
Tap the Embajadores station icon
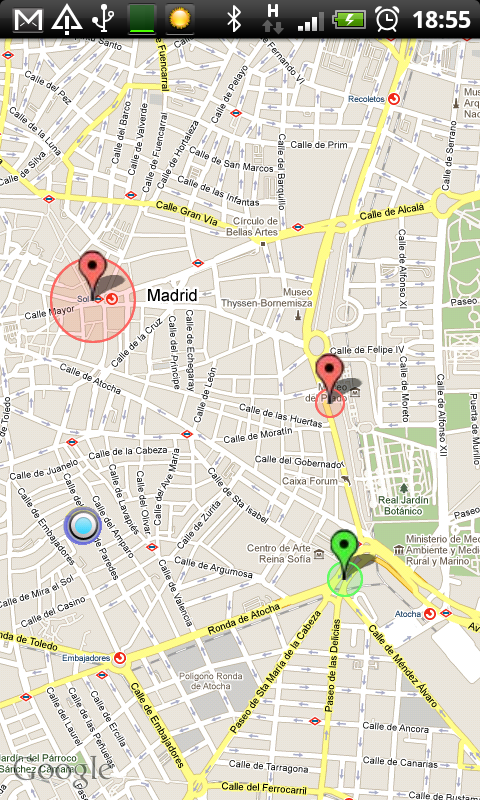coord(119,658)
